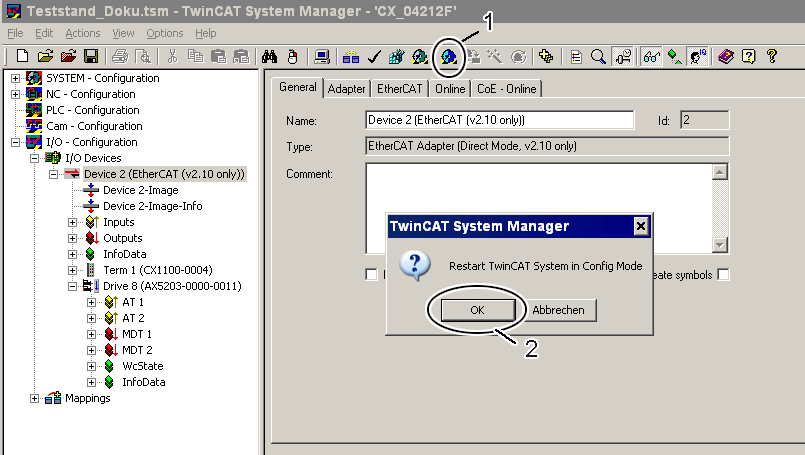The image size is (805, 455).
Task: Click the Cut scissors icon
Action: pos(172,56)
